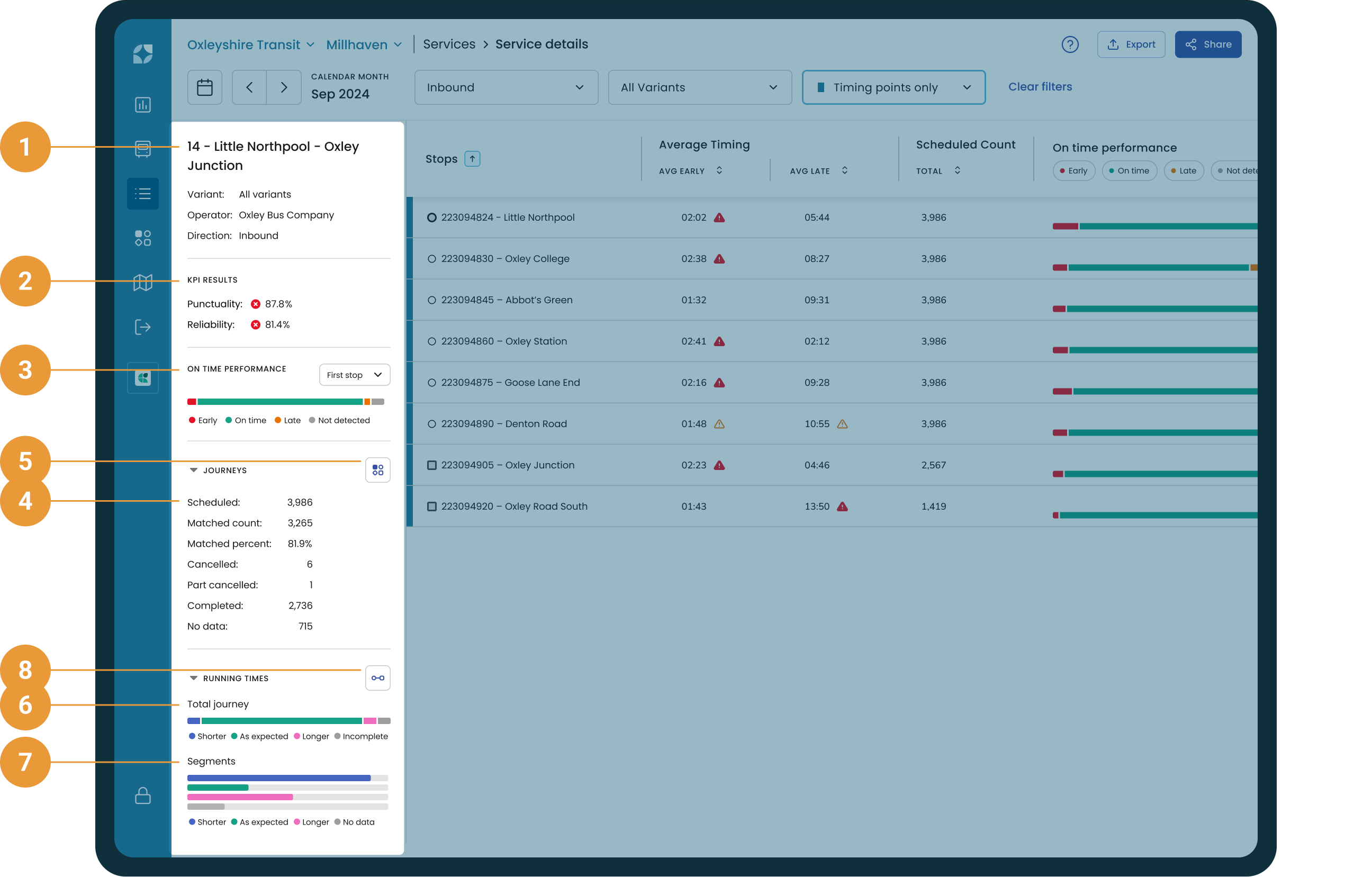Open the Timing points only dropdown
Image resolution: width=1372 pixels, height=877 pixels.
[x=893, y=87]
